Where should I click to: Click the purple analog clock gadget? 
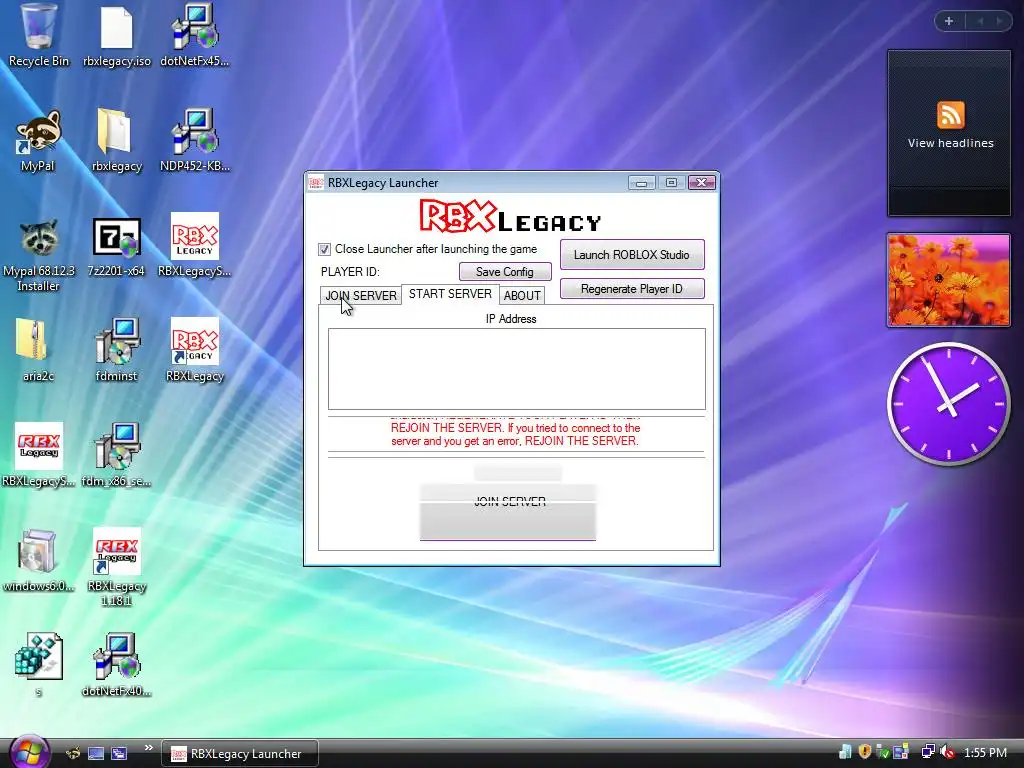pos(948,404)
